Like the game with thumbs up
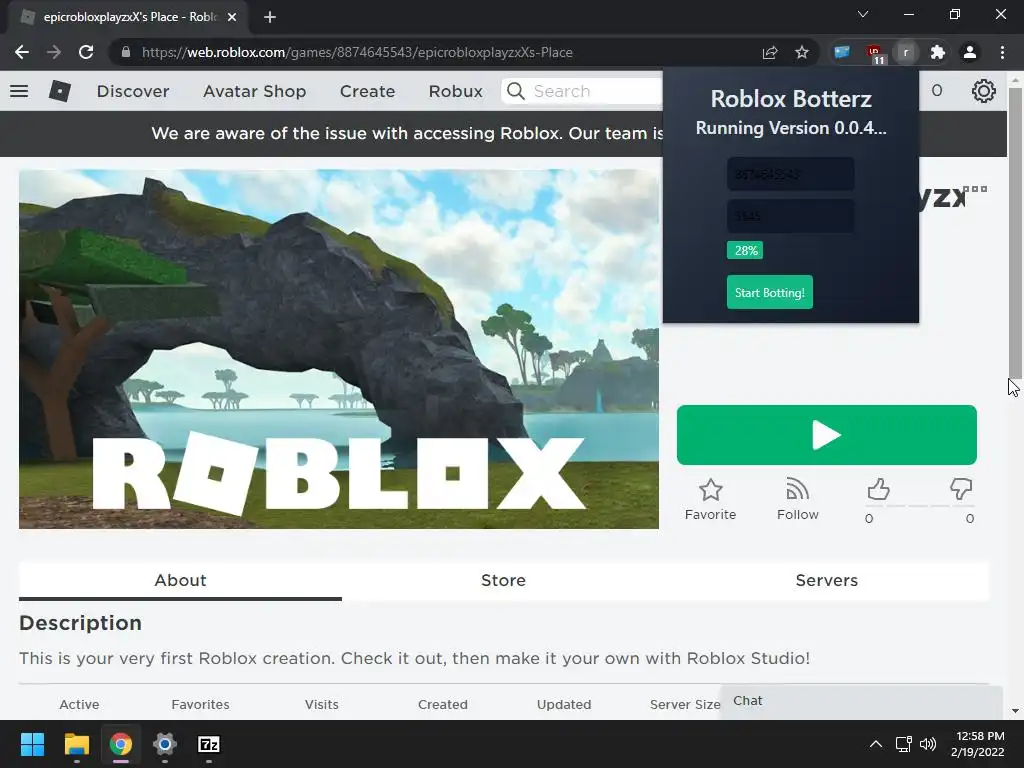 [x=878, y=489]
